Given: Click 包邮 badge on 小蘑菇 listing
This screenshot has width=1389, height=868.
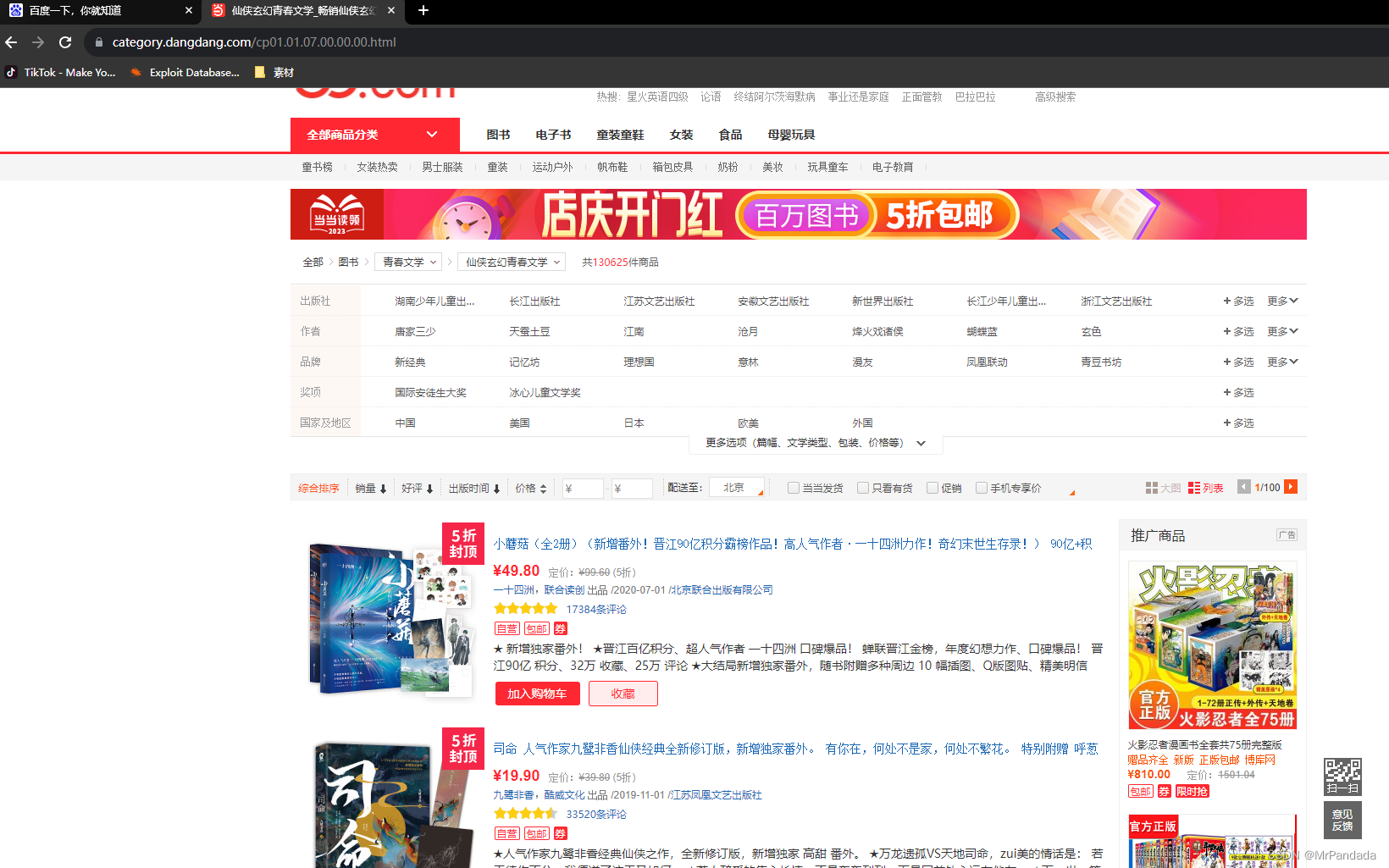Looking at the screenshot, I should point(537,628).
